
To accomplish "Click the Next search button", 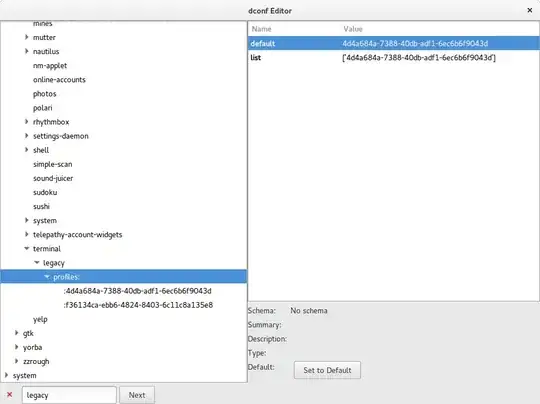I will coord(137,395).
